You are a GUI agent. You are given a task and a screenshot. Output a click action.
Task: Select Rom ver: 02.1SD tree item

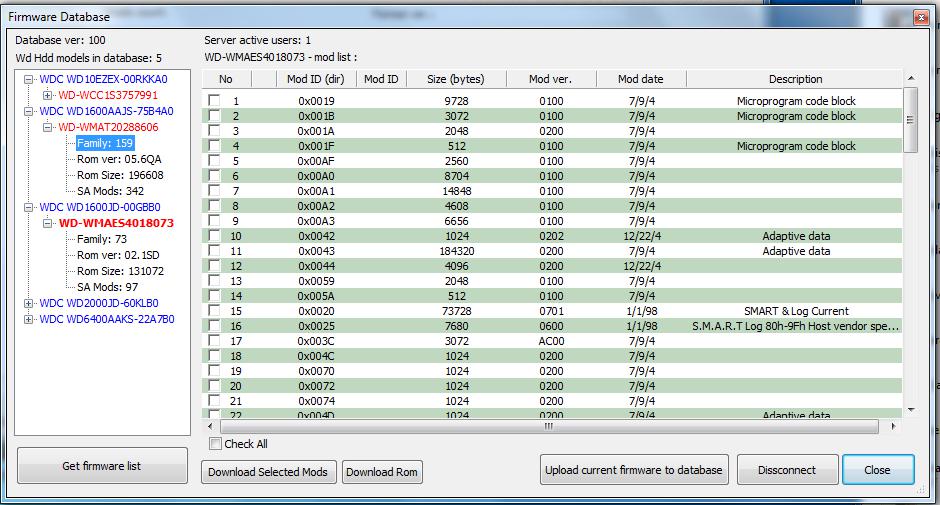118,255
